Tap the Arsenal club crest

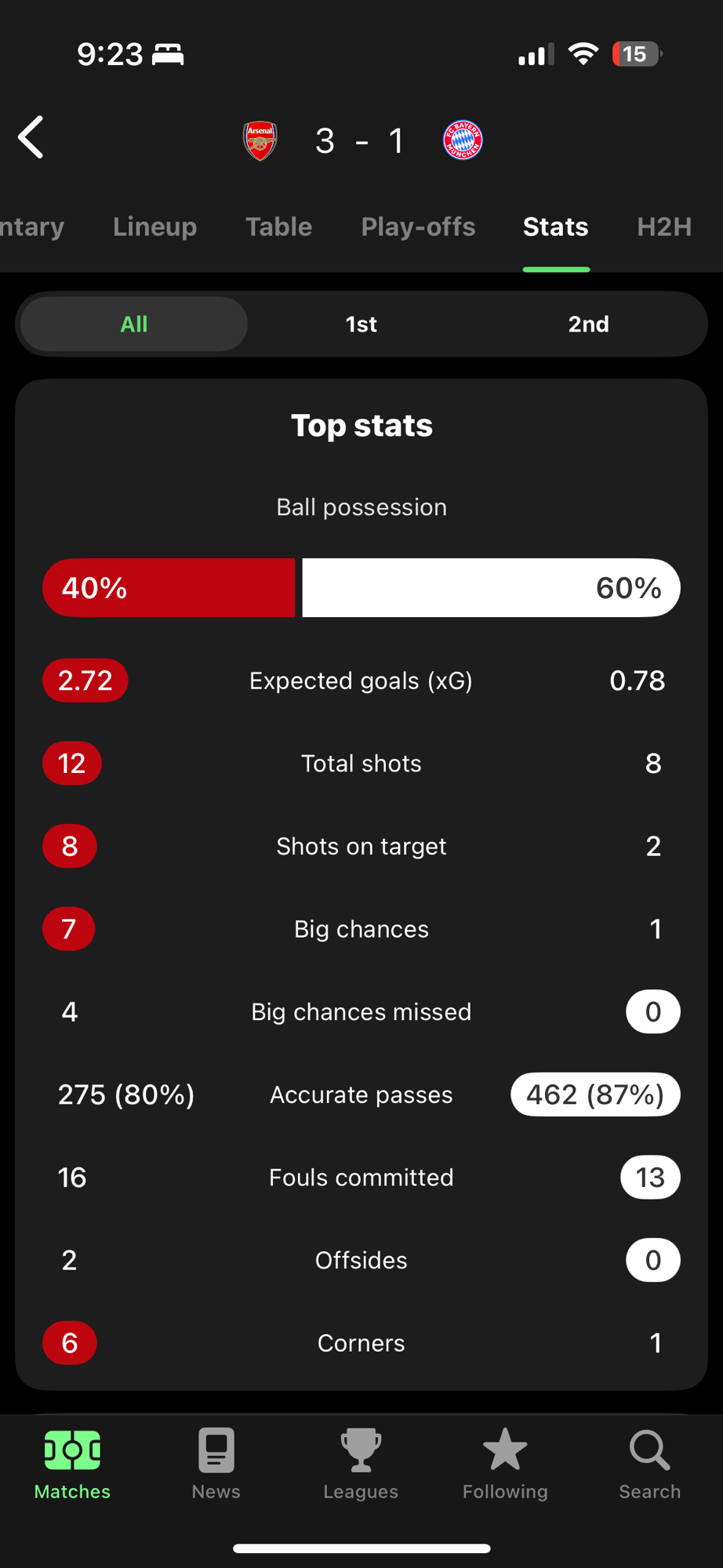point(260,141)
